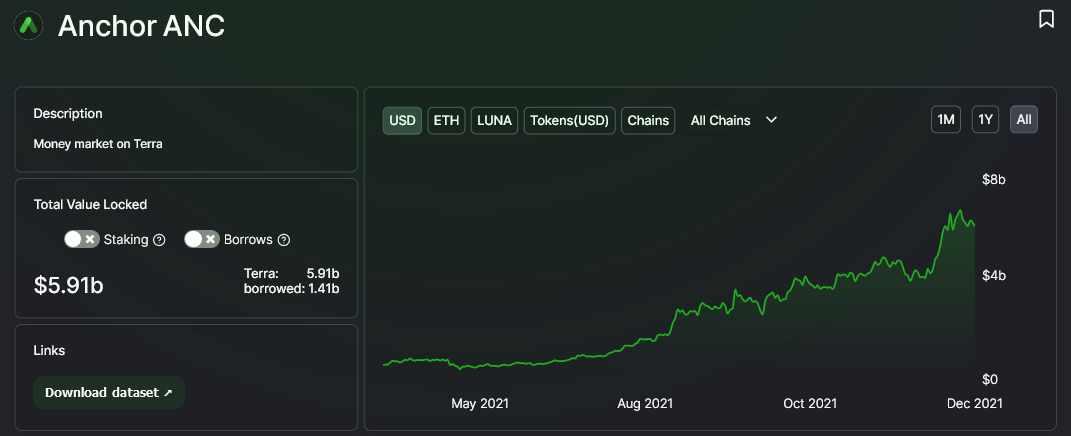Click the $4b y-axis label
Screen dimensions: 1071x436
tap(993, 275)
